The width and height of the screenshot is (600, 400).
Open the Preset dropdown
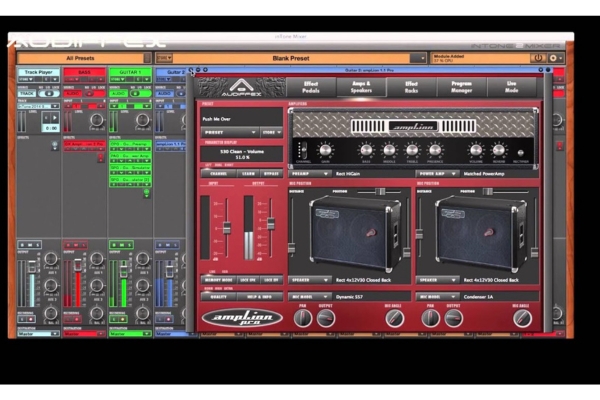[228, 131]
